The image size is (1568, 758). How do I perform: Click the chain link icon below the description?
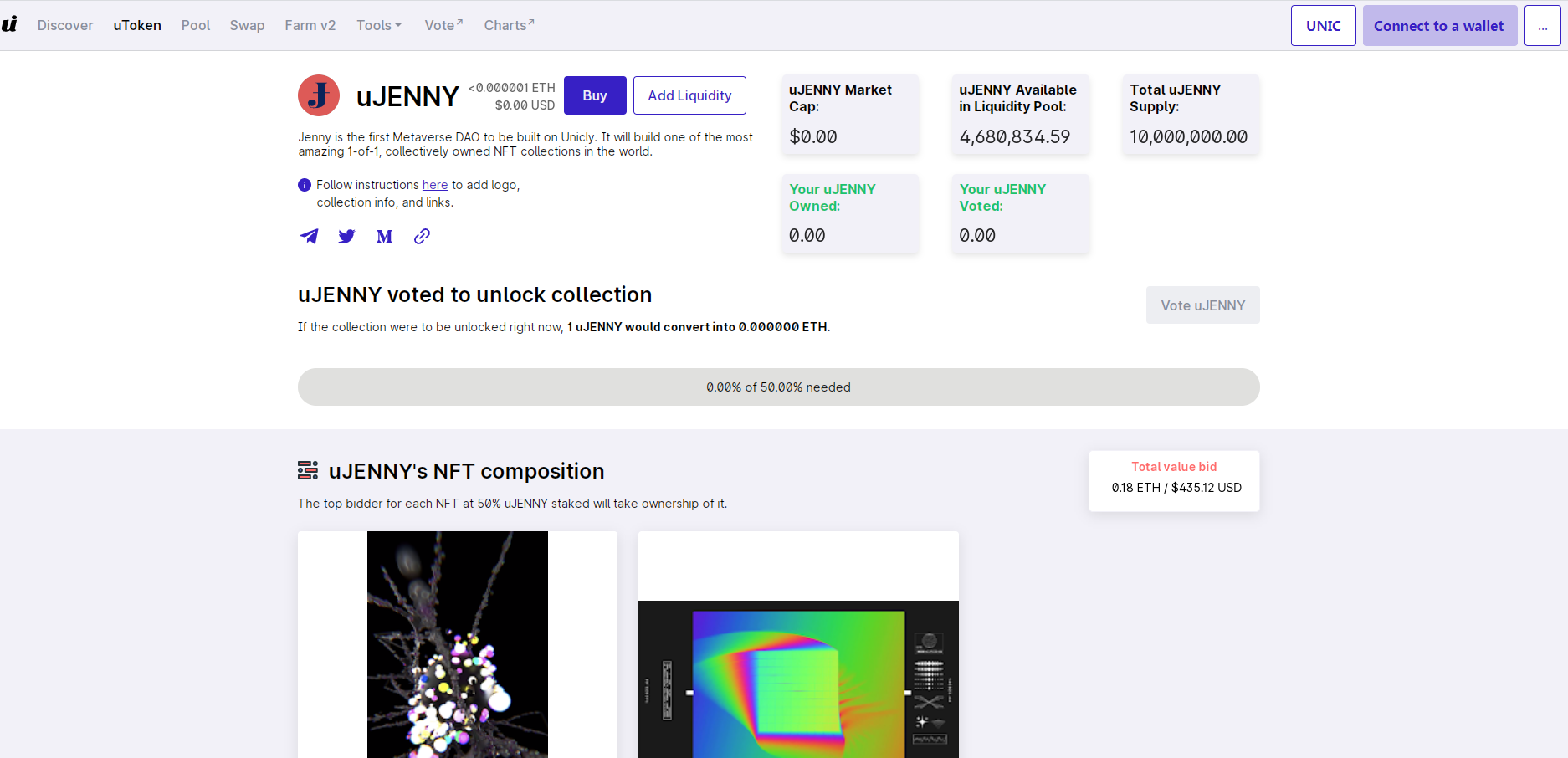pyautogui.click(x=422, y=237)
